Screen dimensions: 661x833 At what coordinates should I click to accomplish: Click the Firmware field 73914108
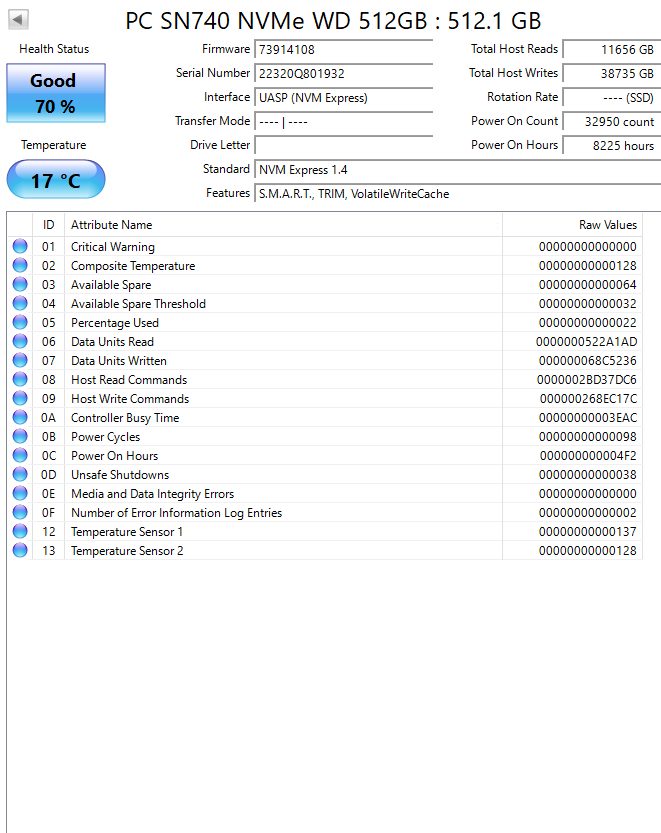click(x=344, y=49)
